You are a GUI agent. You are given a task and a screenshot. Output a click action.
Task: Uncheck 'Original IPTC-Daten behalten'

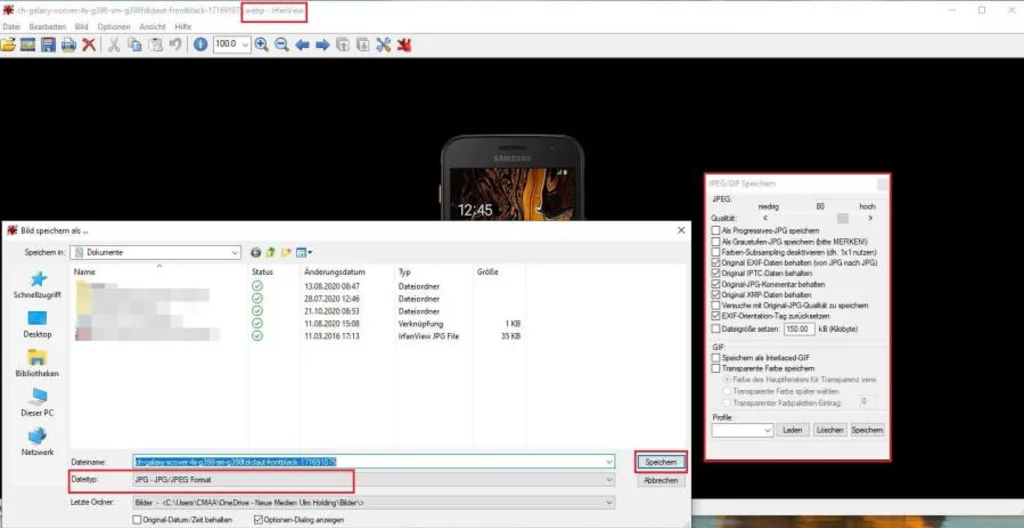pos(714,273)
